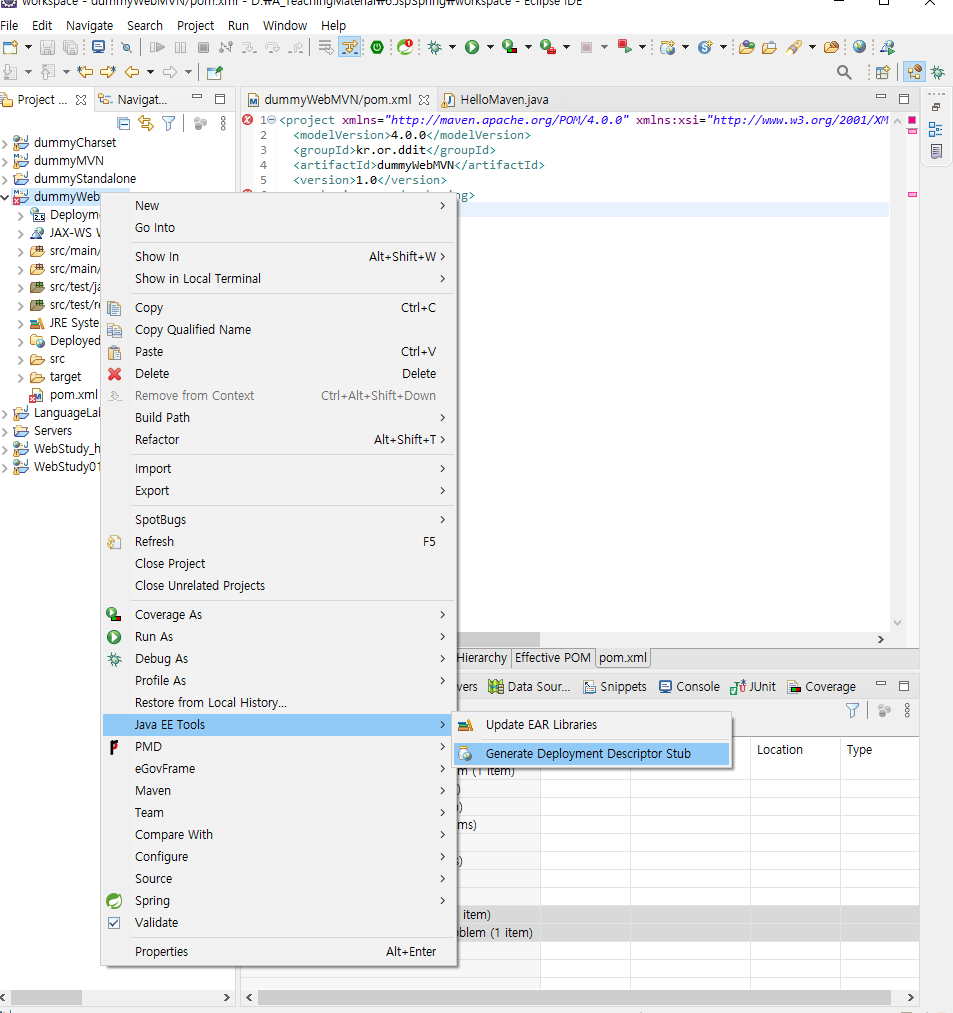Open the Run As submenu

278,637
